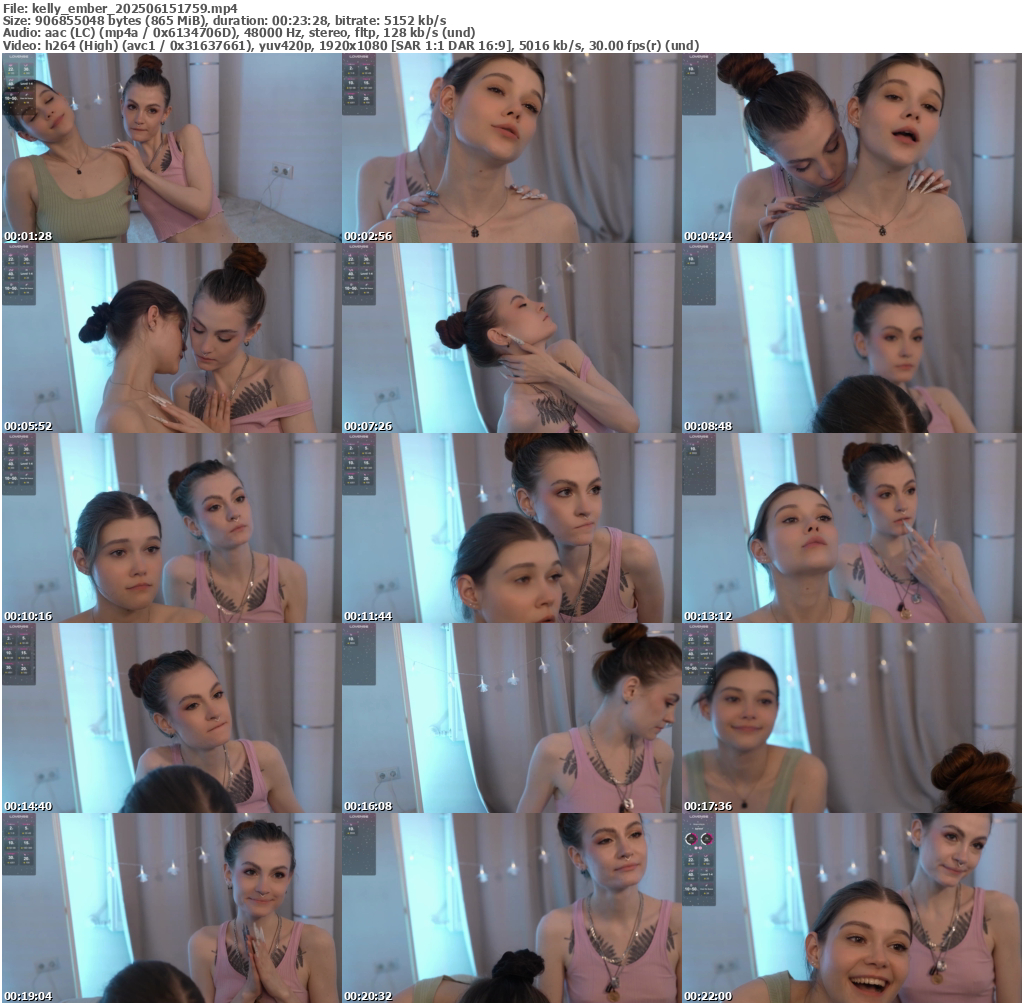Click the Audio line with aac details

pyautogui.click(x=239, y=33)
